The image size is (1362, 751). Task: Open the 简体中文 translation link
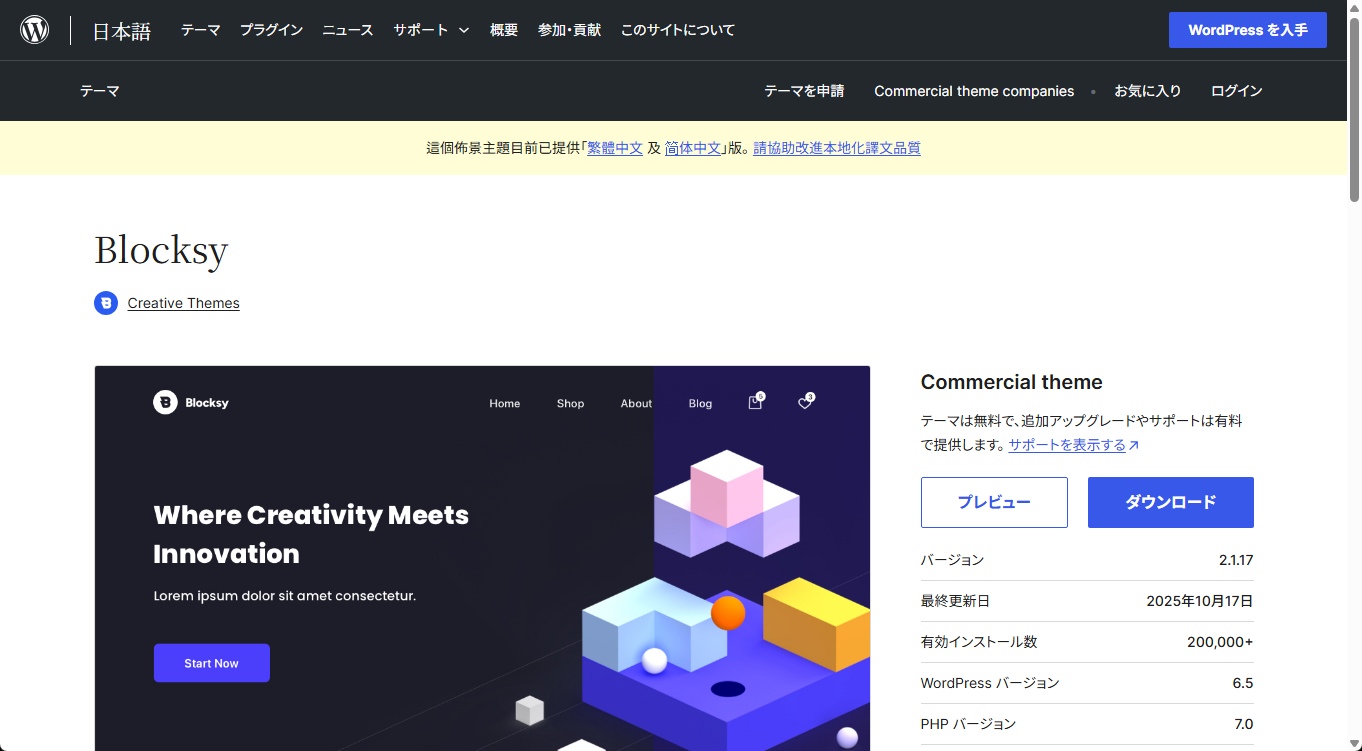tap(693, 148)
